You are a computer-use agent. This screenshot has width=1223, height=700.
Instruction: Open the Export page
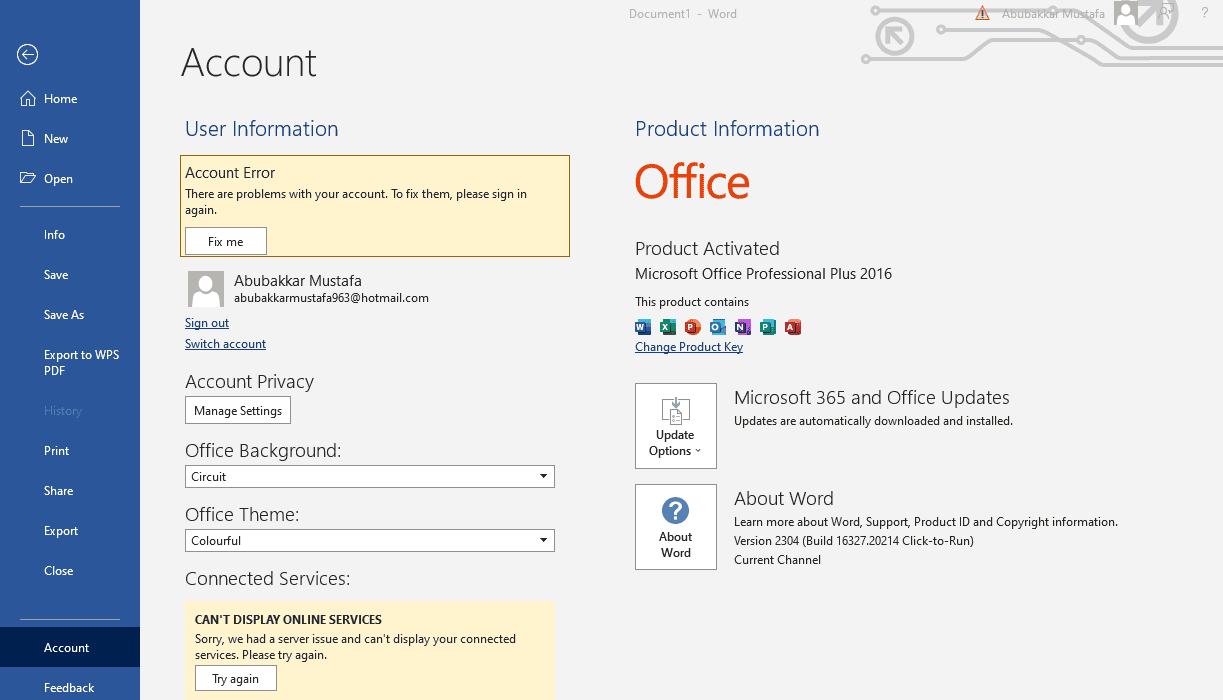click(70, 531)
